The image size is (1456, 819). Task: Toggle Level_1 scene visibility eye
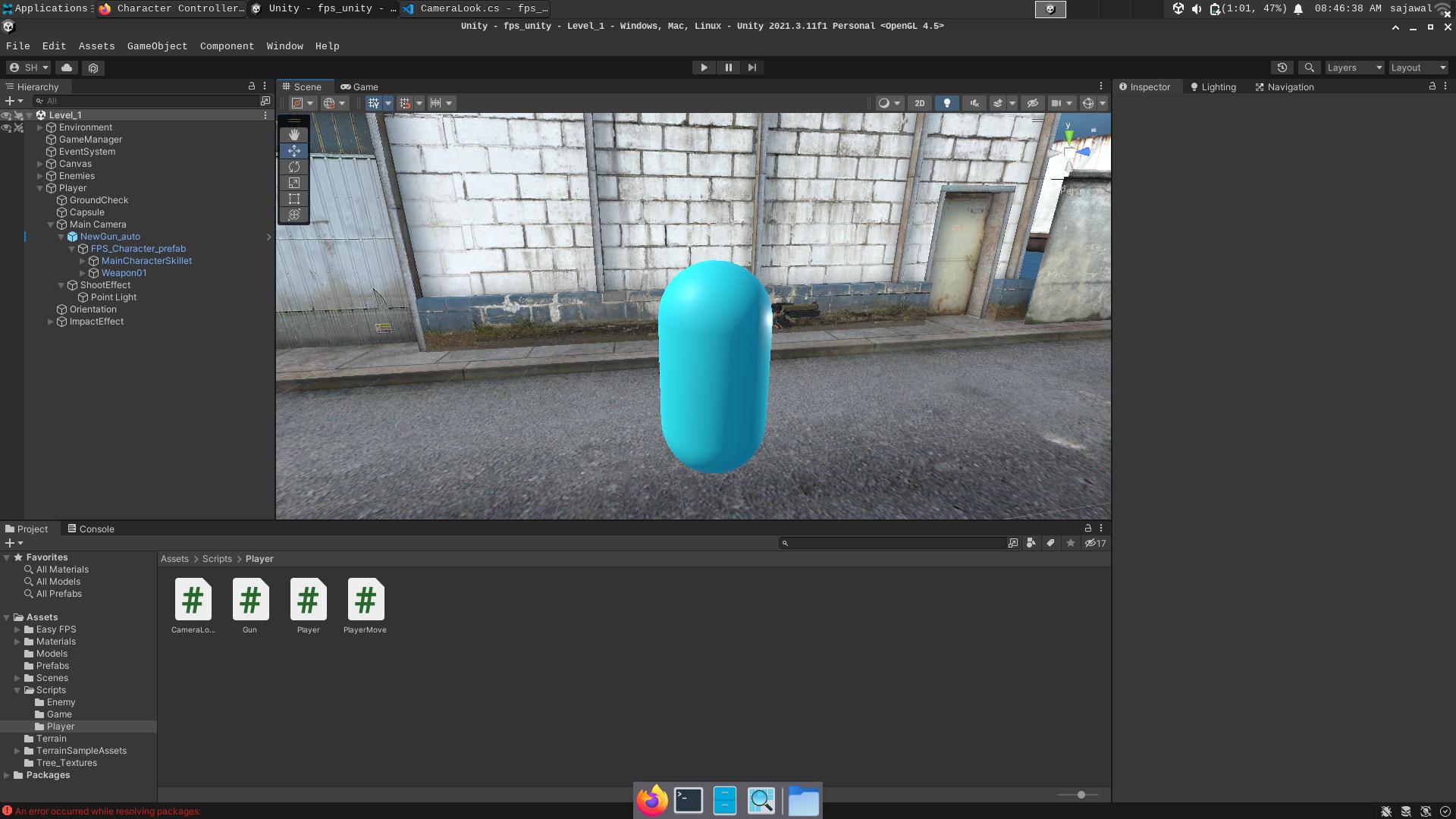point(6,115)
